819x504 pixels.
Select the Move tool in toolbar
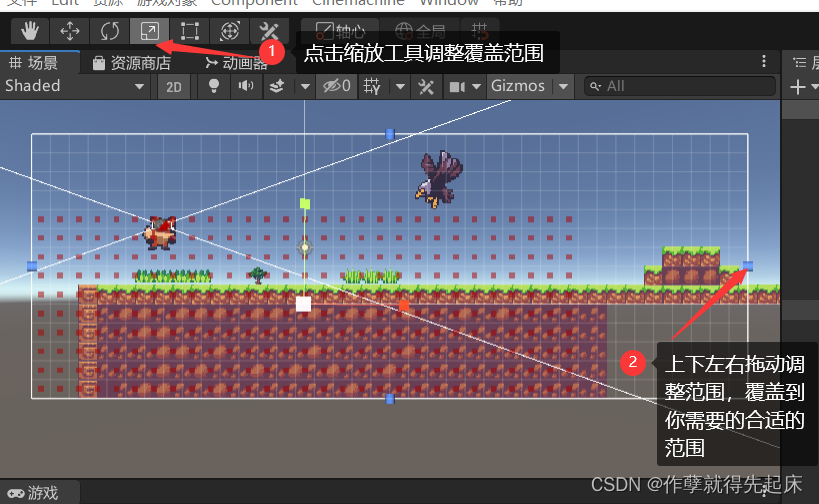point(70,31)
